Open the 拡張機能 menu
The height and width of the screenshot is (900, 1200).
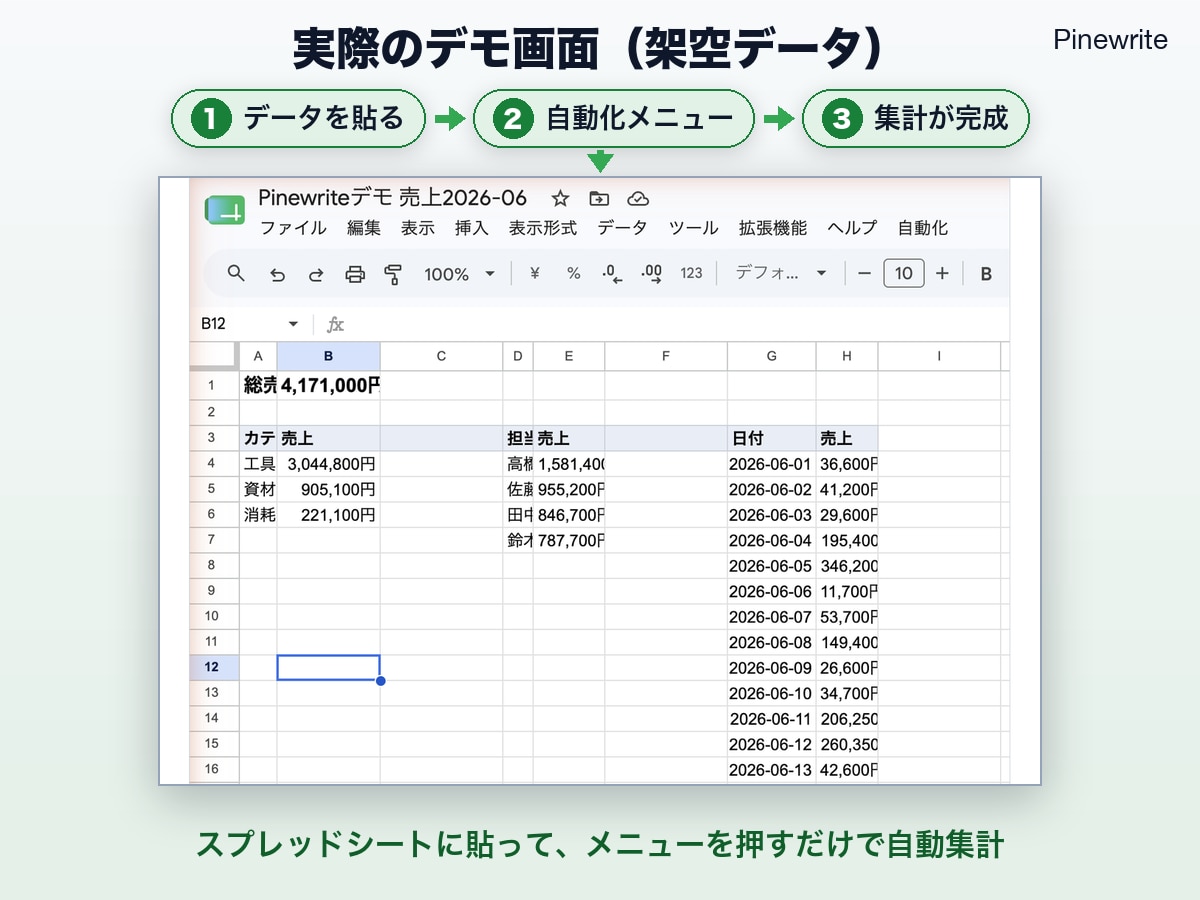point(773,228)
